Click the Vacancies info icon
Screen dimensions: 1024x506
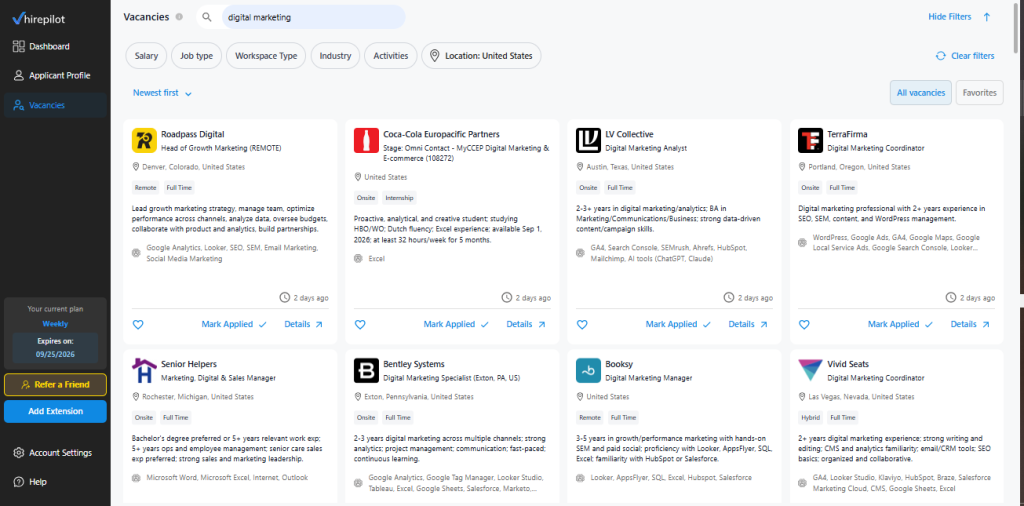click(x=179, y=17)
